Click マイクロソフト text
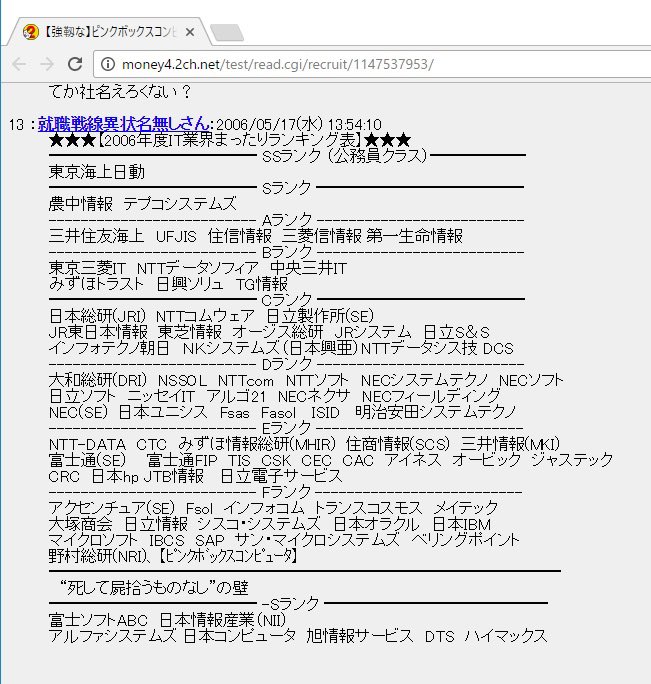 pyautogui.click(x=93, y=540)
